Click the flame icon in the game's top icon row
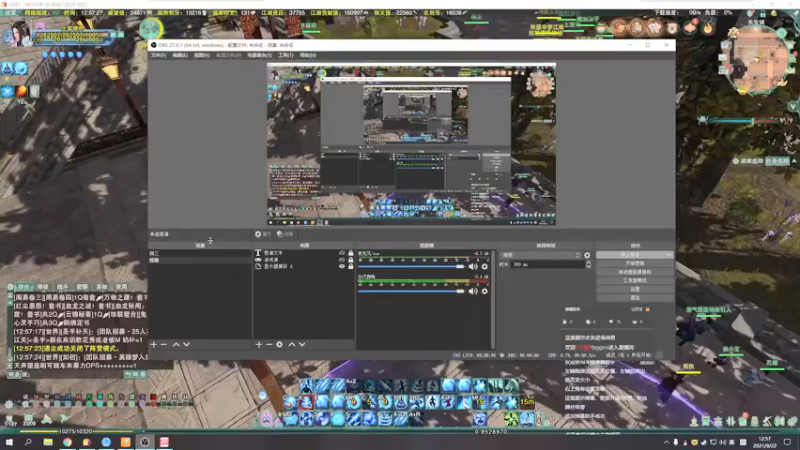800x450 pixels. point(708,28)
